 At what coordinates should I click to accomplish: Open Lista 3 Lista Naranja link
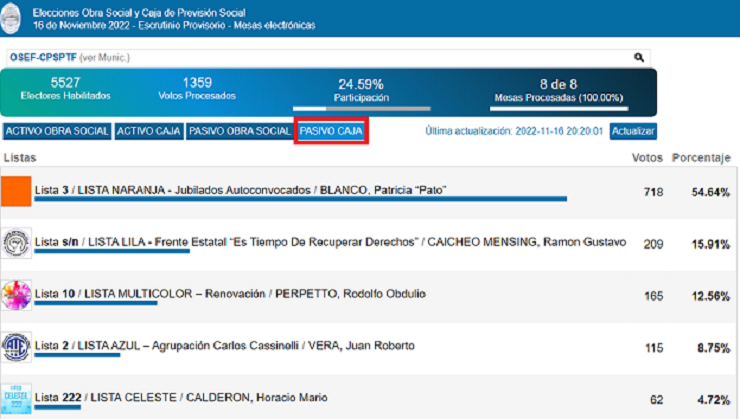(240, 190)
